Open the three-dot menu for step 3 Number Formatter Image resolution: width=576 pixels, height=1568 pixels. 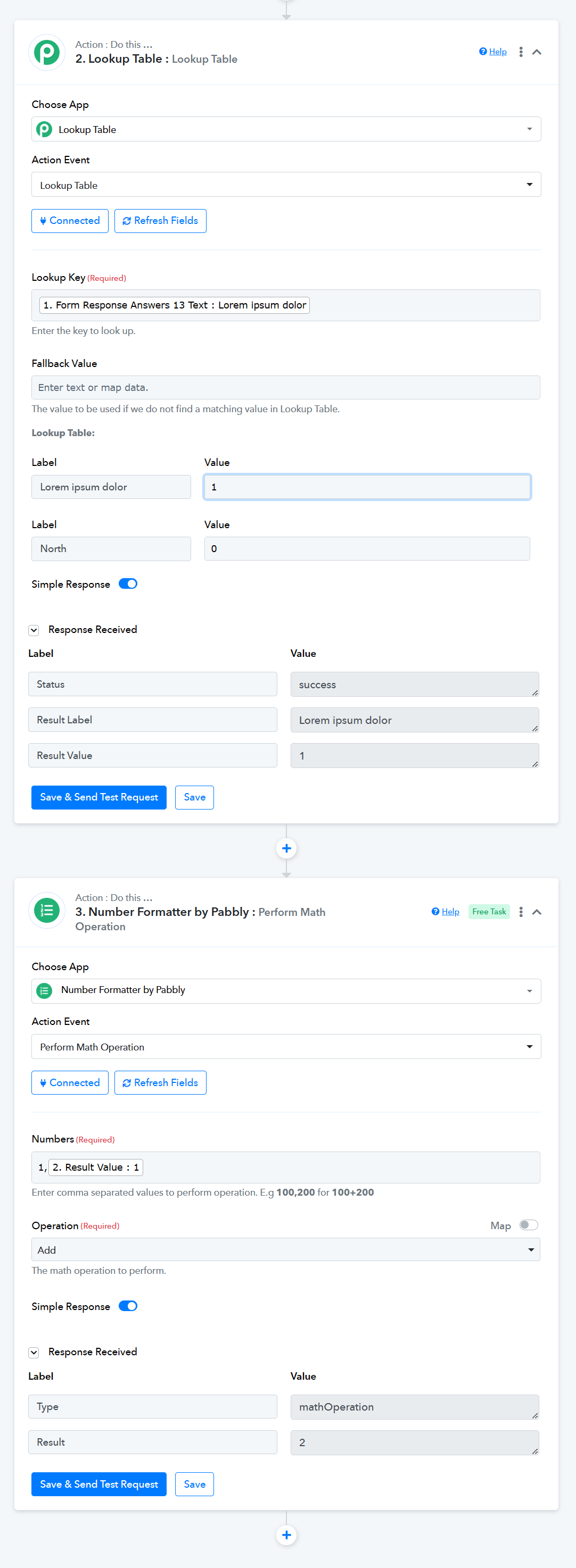[521, 912]
